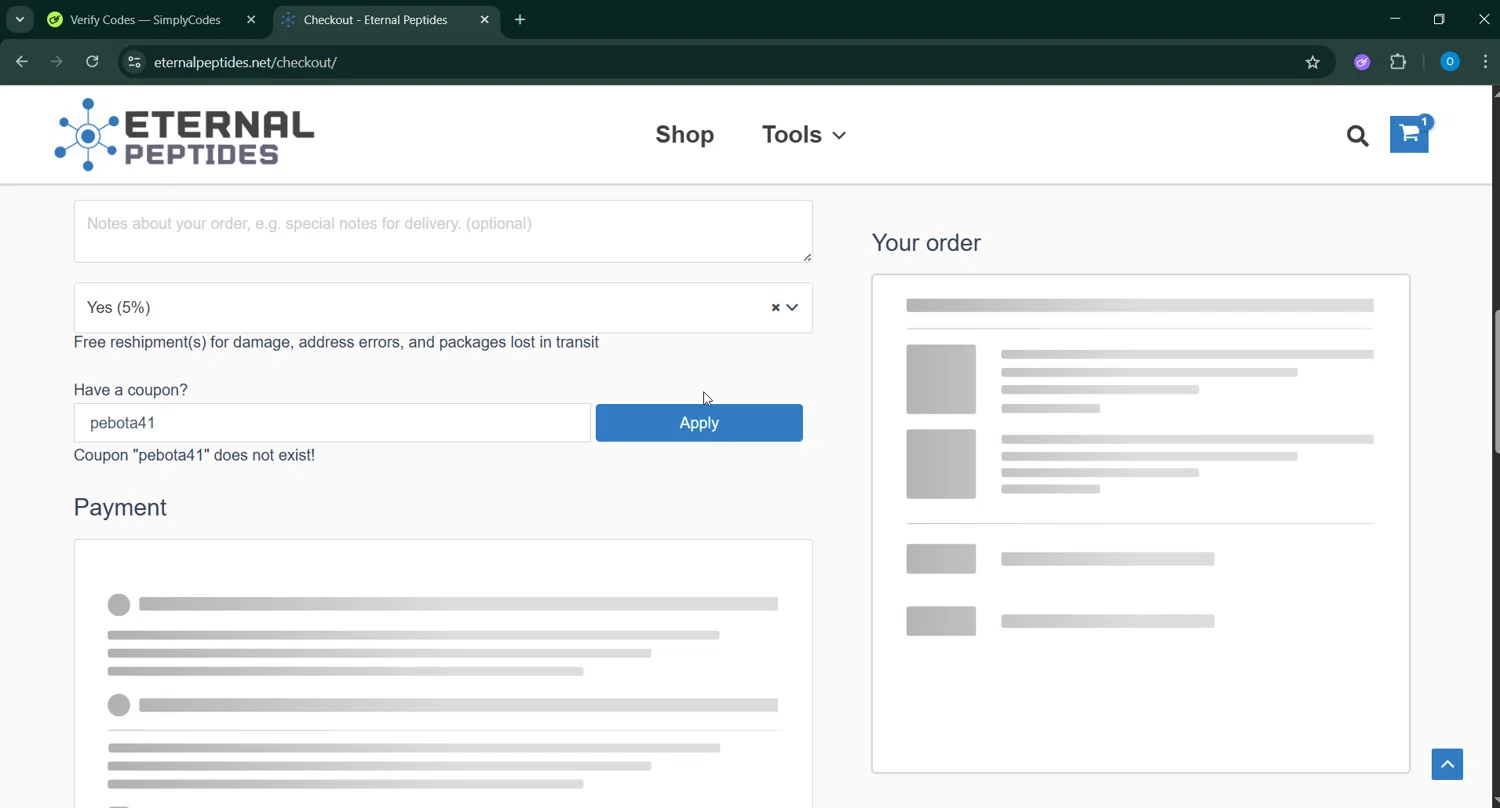Open the Chrome profile avatar
Image resolution: width=1500 pixels, height=808 pixels.
click(x=1449, y=62)
